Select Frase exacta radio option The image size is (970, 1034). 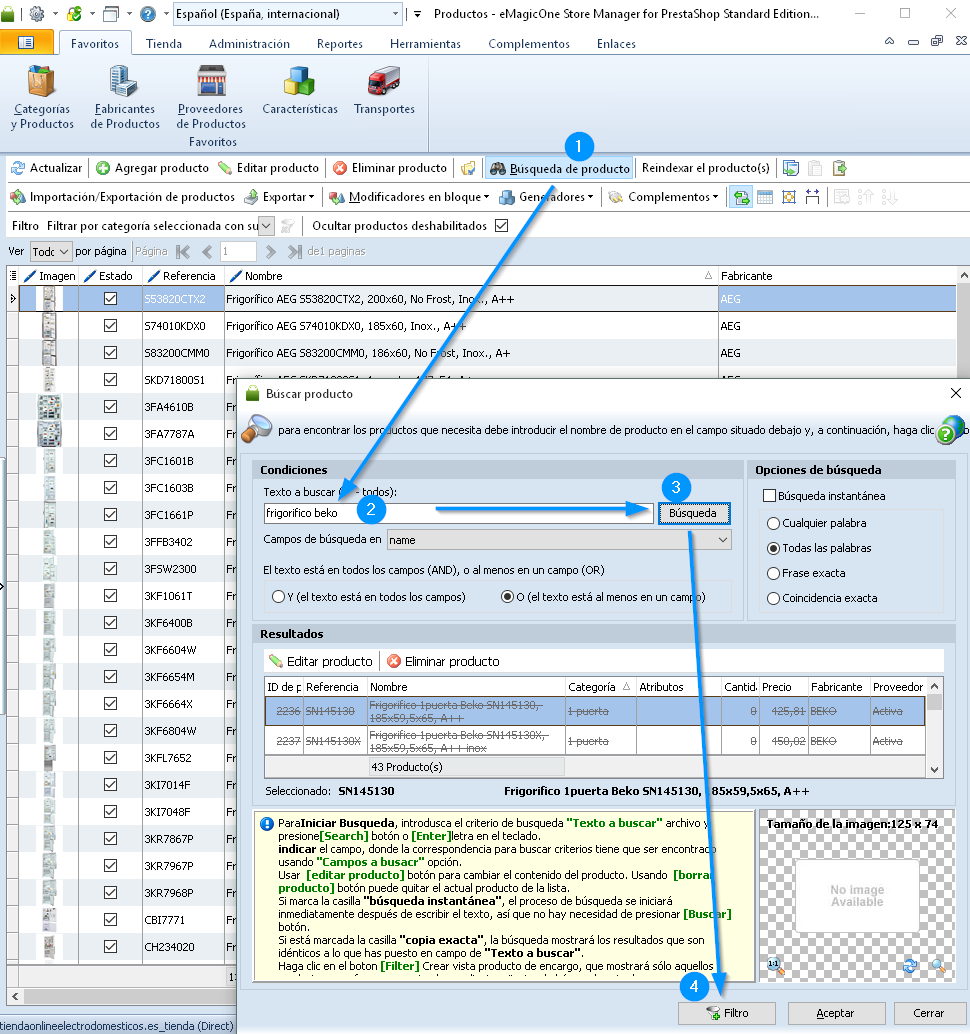click(773, 573)
